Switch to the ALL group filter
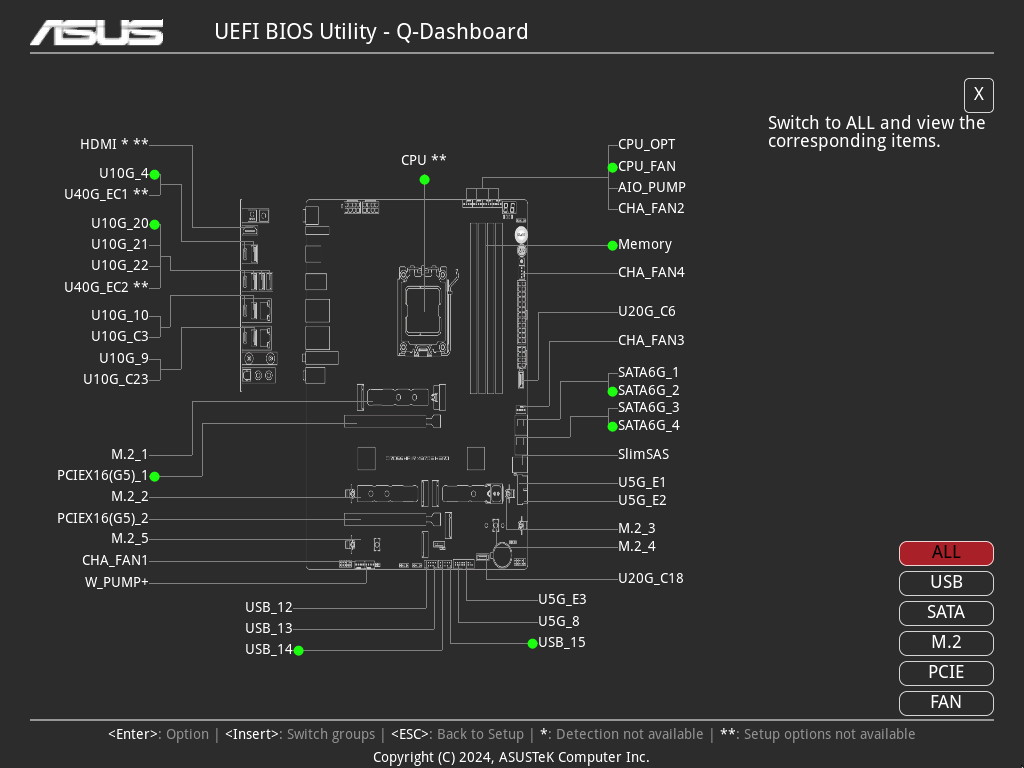 (946, 553)
